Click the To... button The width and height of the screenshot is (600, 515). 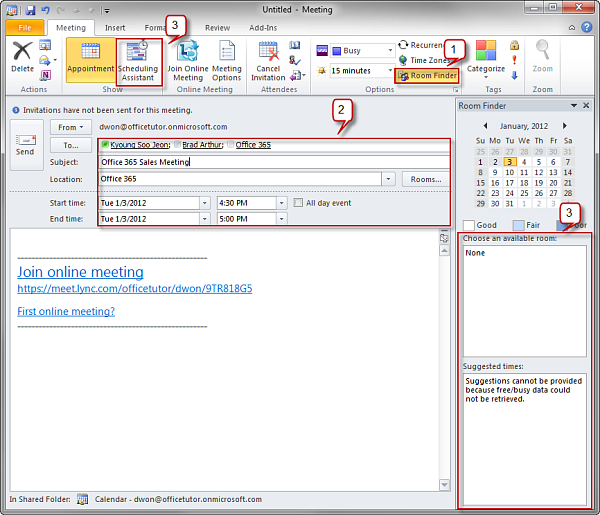click(x=71, y=145)
